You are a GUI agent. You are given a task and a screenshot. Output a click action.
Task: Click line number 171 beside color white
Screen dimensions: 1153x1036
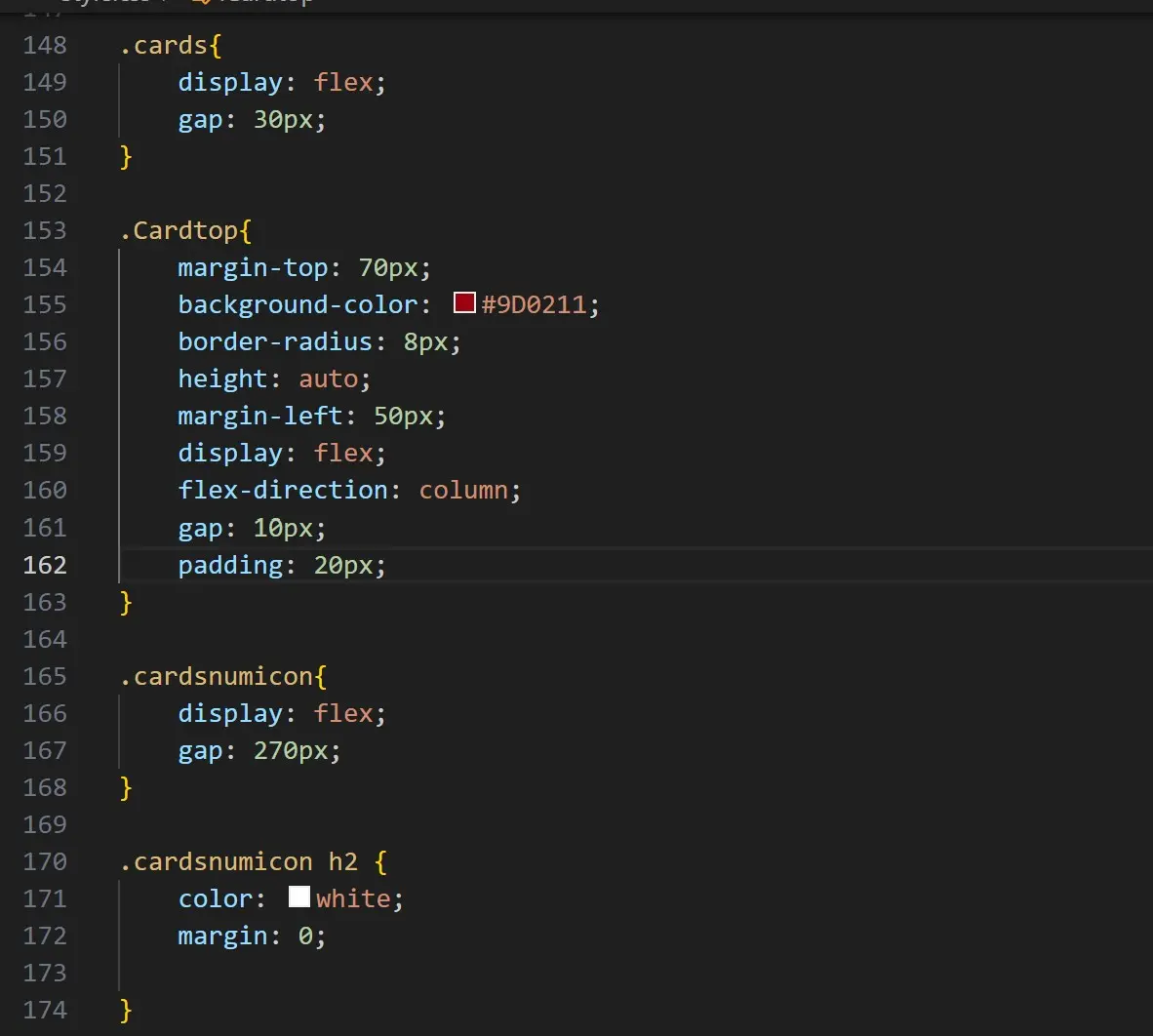(45, 899)
